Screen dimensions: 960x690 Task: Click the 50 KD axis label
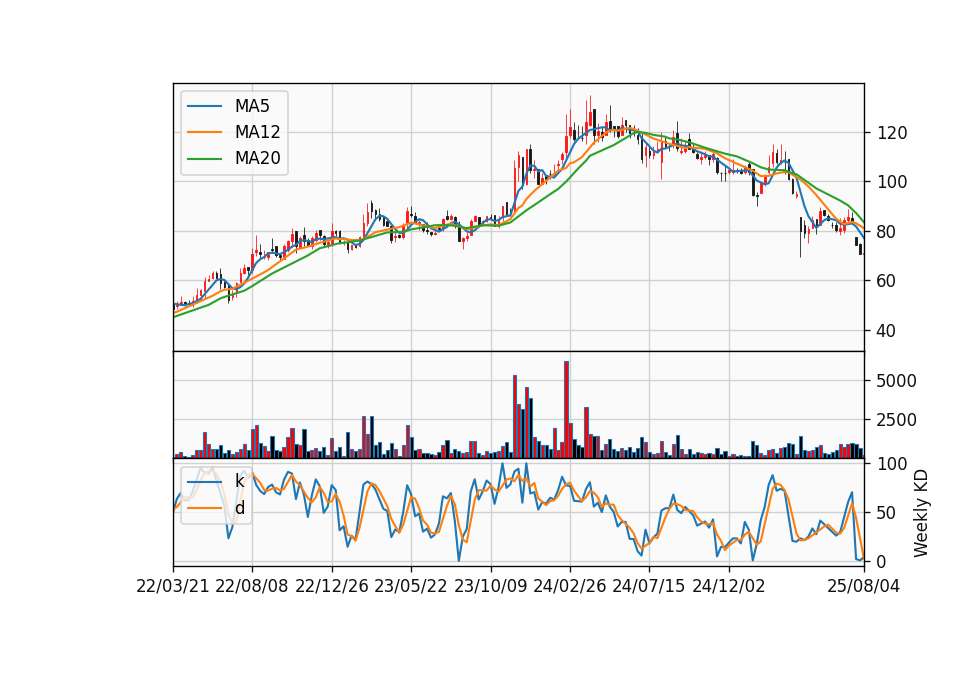point(887,513)
